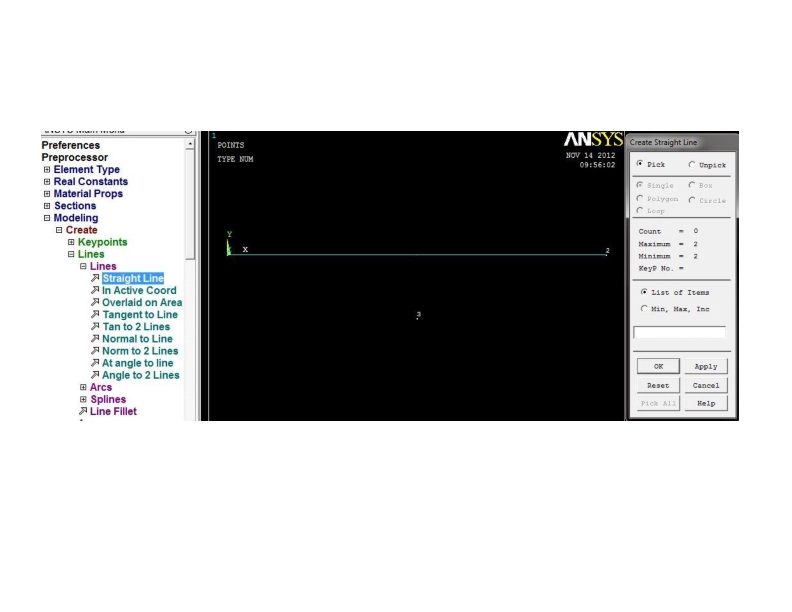Expand the Real Constants node
The image size is (792, 612).
point(47,182)
